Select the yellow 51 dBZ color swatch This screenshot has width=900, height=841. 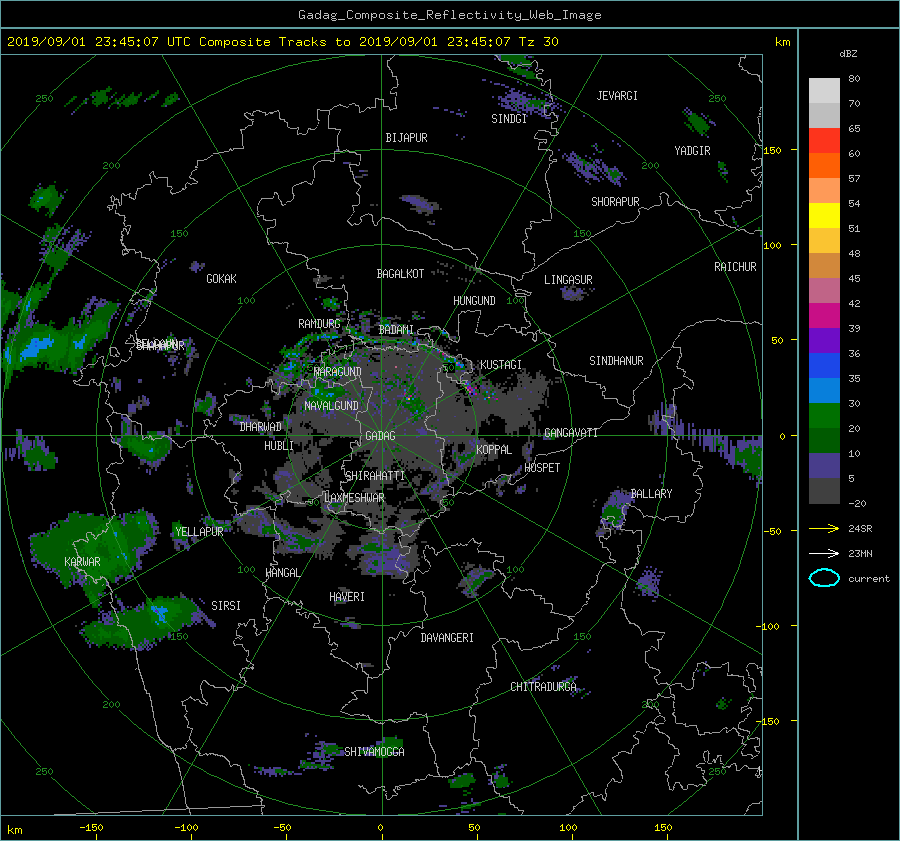point(824,216)
